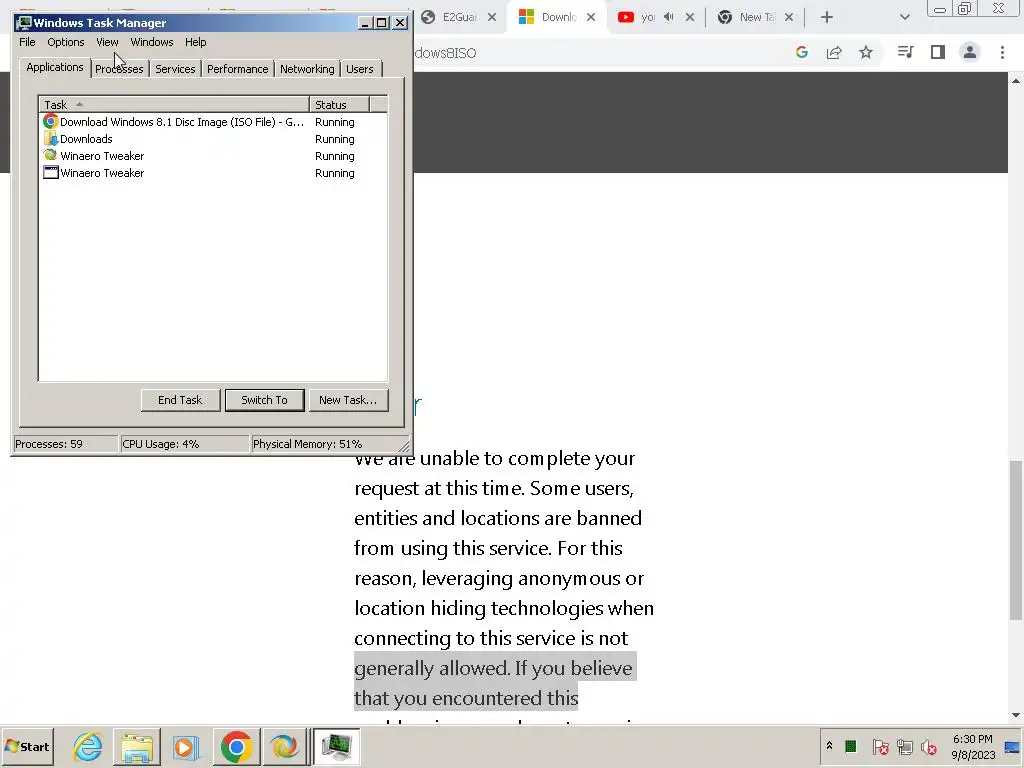Open the Windows menu in Task Manager
The height and width of the screenshot is (768, 1024).
[x=152, y=42]
